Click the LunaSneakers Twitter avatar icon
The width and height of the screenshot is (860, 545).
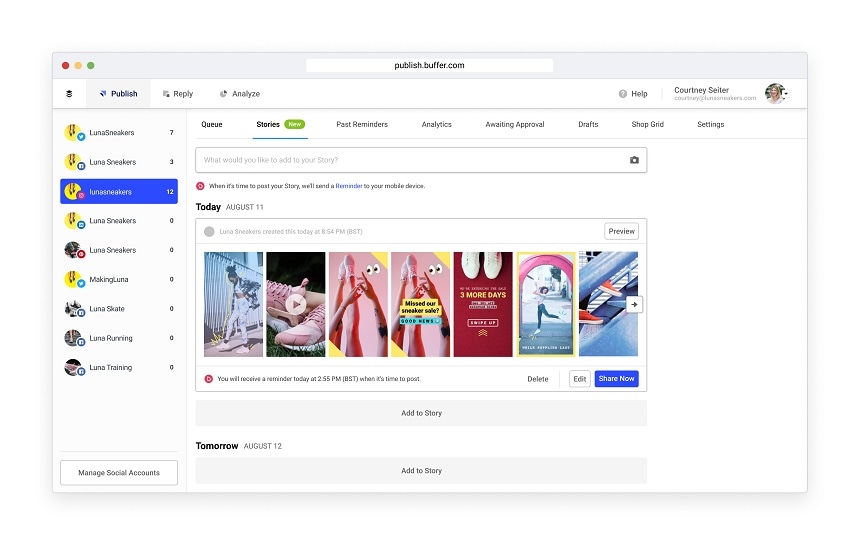pyautogui.click(x=73, y=133)
